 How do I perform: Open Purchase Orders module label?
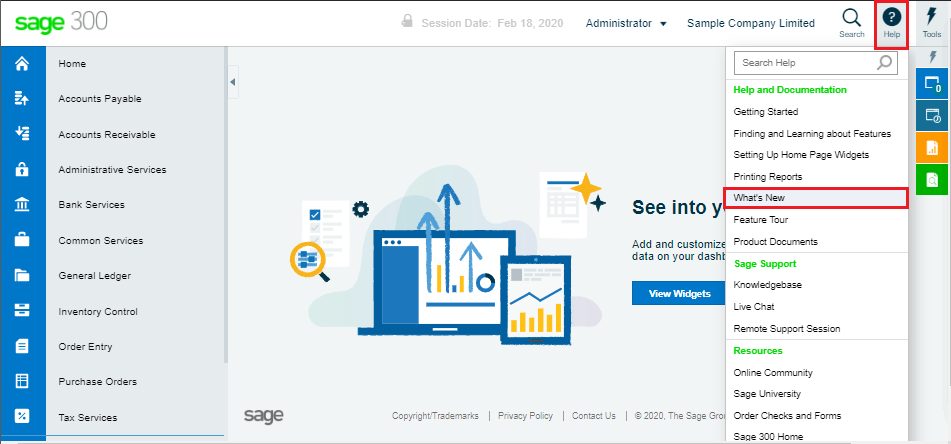tap(98, 382)
